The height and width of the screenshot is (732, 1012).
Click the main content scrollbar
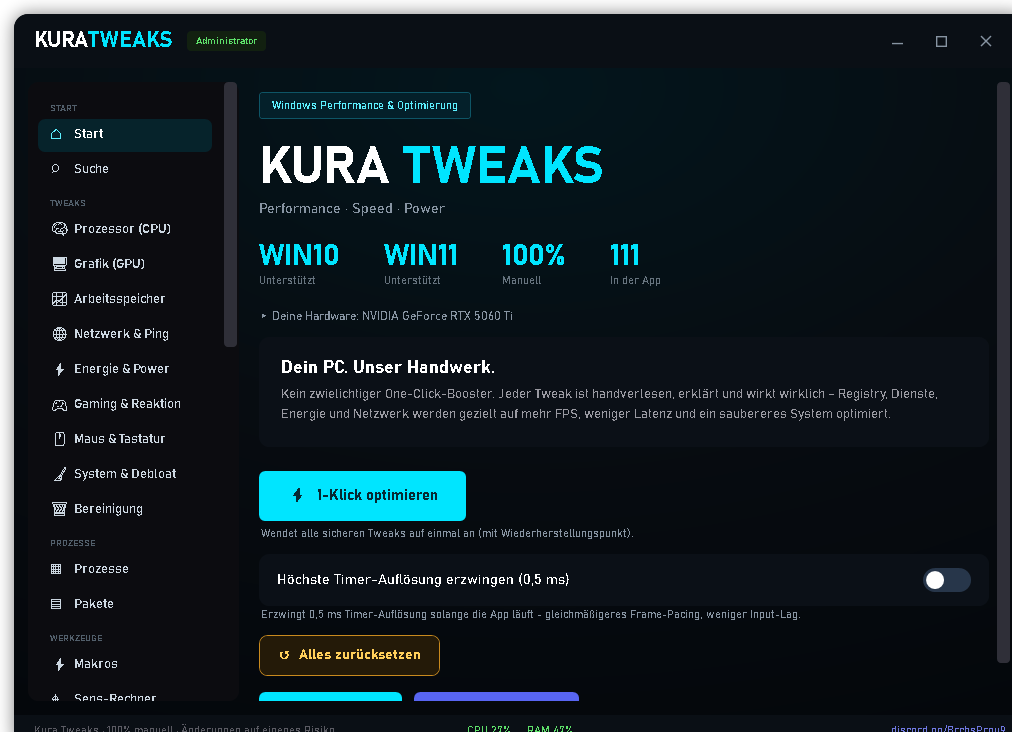[1003, 372]
